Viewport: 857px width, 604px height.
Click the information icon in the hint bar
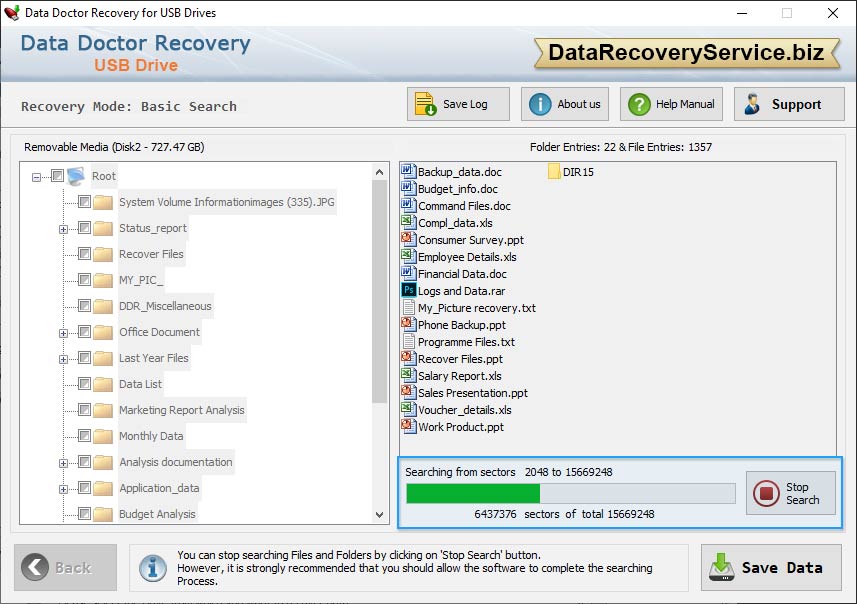tap(152, 568)
